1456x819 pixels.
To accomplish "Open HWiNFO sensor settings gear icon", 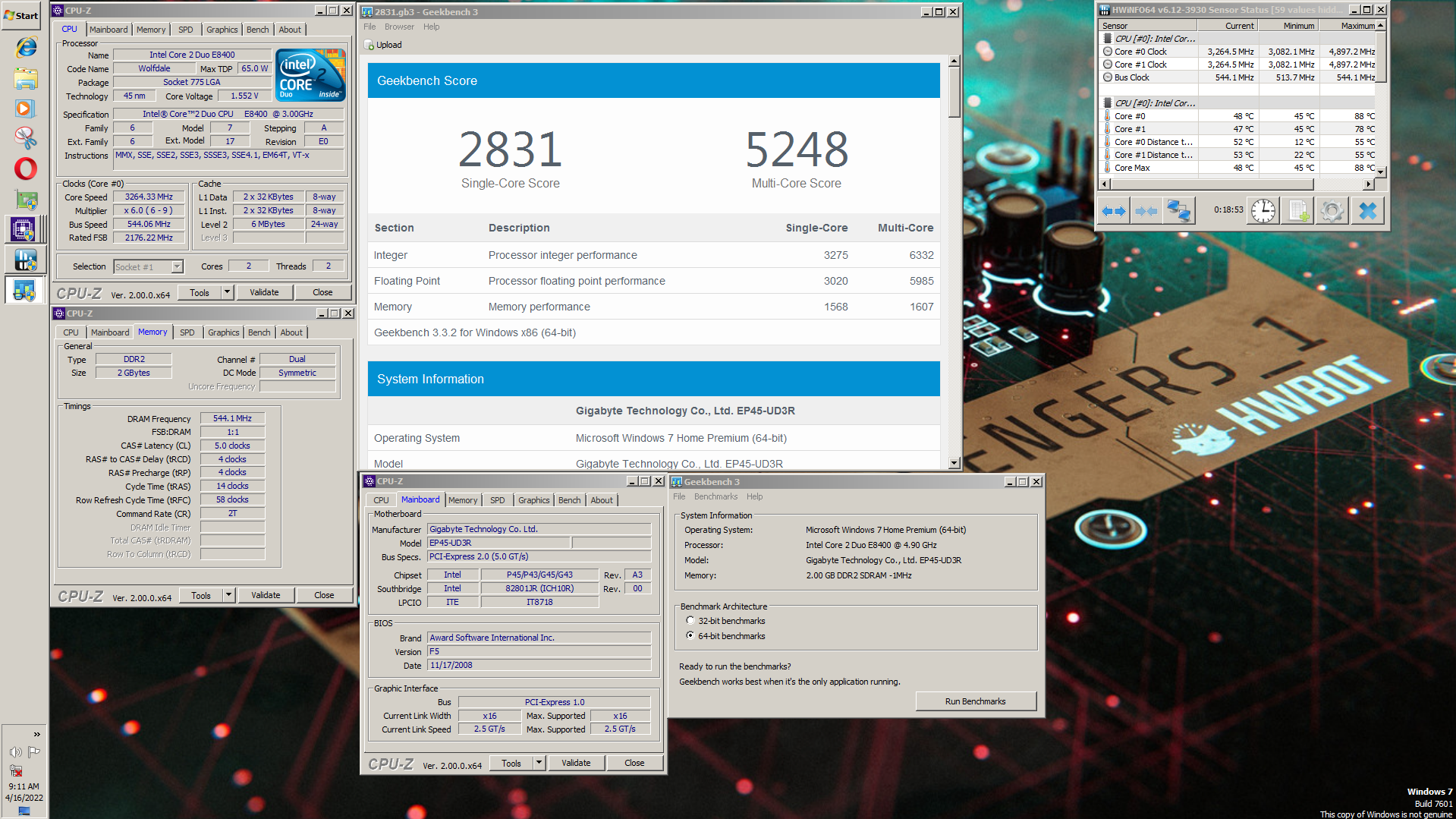I will [1332, 211].
